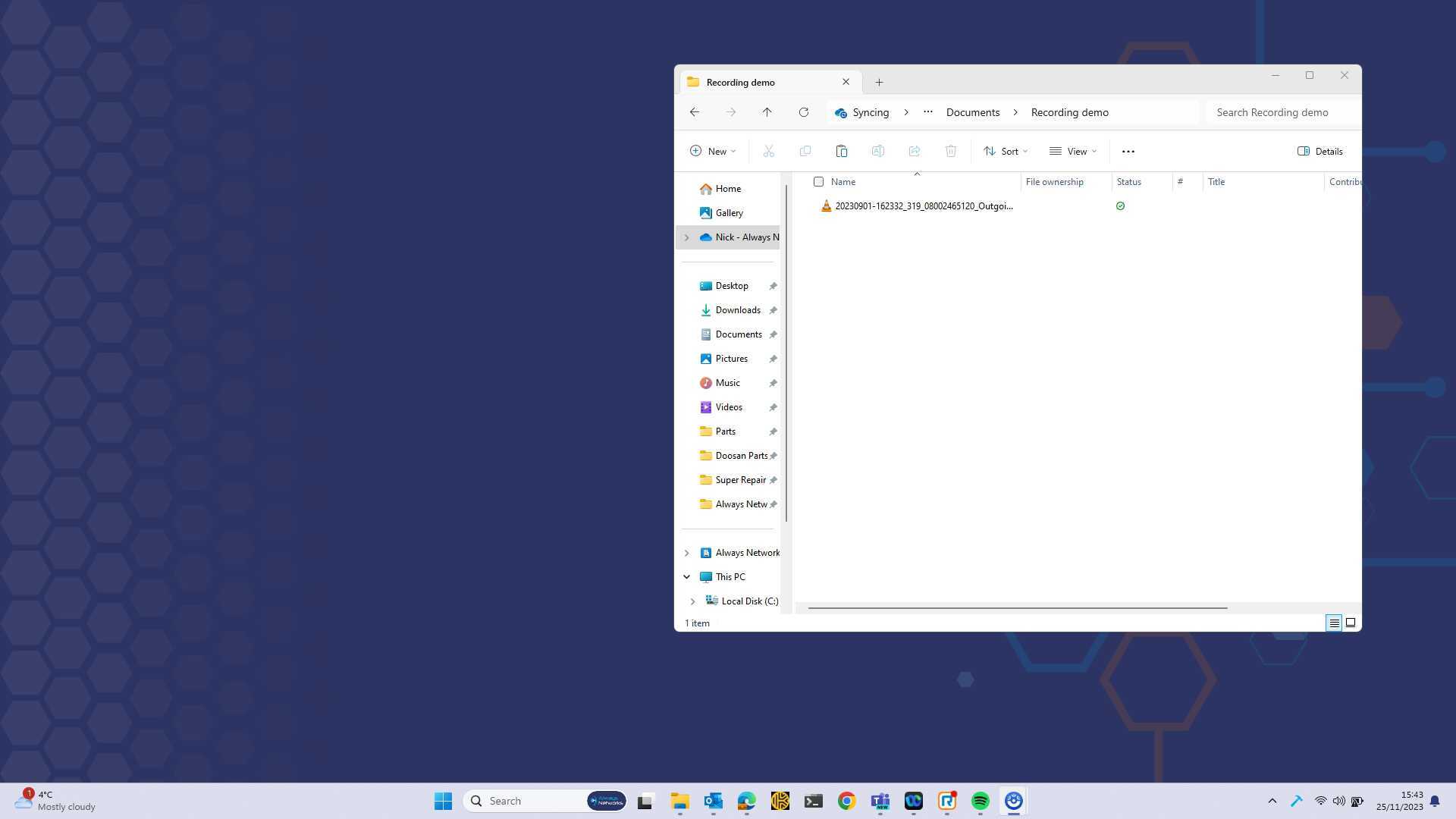Open the Sort dropdown
Viewport: 1456px width, 819px height.
click(1005, 151)
